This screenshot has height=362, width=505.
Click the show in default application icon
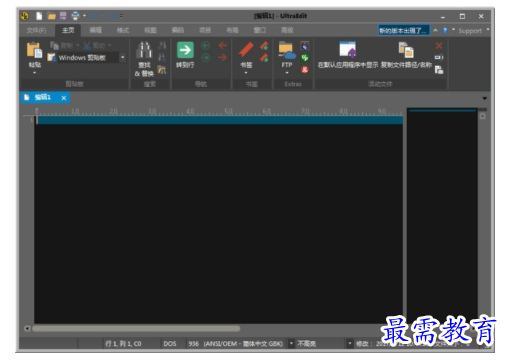[x=348, y=50]
